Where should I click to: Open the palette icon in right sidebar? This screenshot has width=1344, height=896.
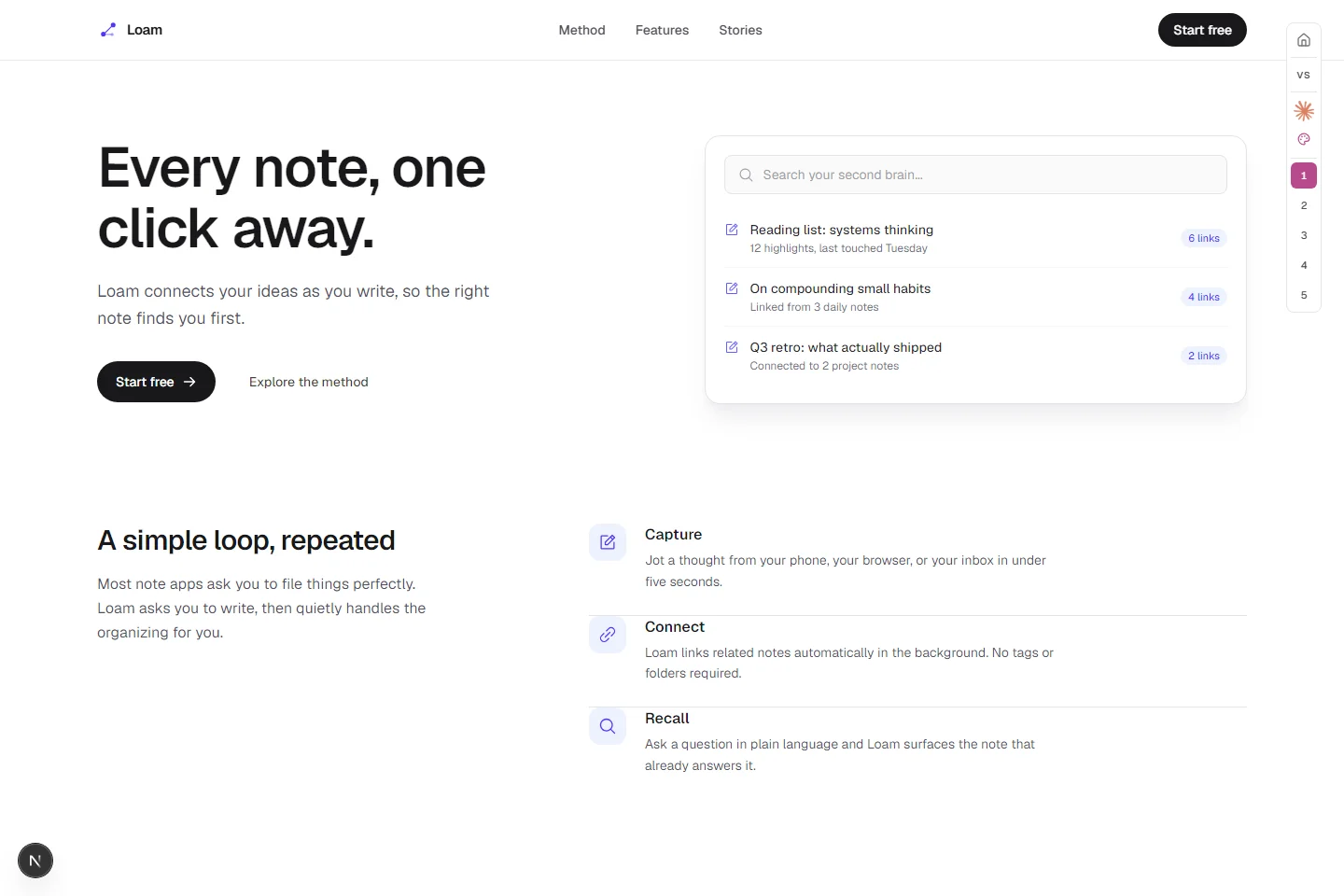pos(1304,139)
